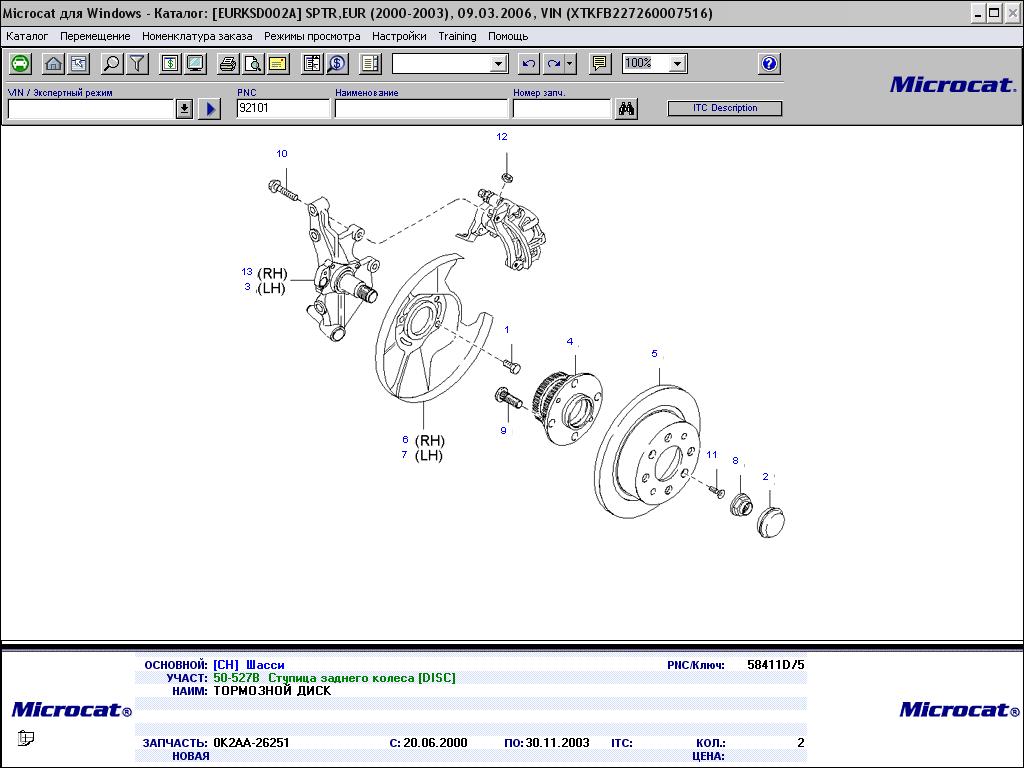The height and width of the screenshot is (768, 1024).
Task: Open the Каталог menu
Action: coord(27,36)
